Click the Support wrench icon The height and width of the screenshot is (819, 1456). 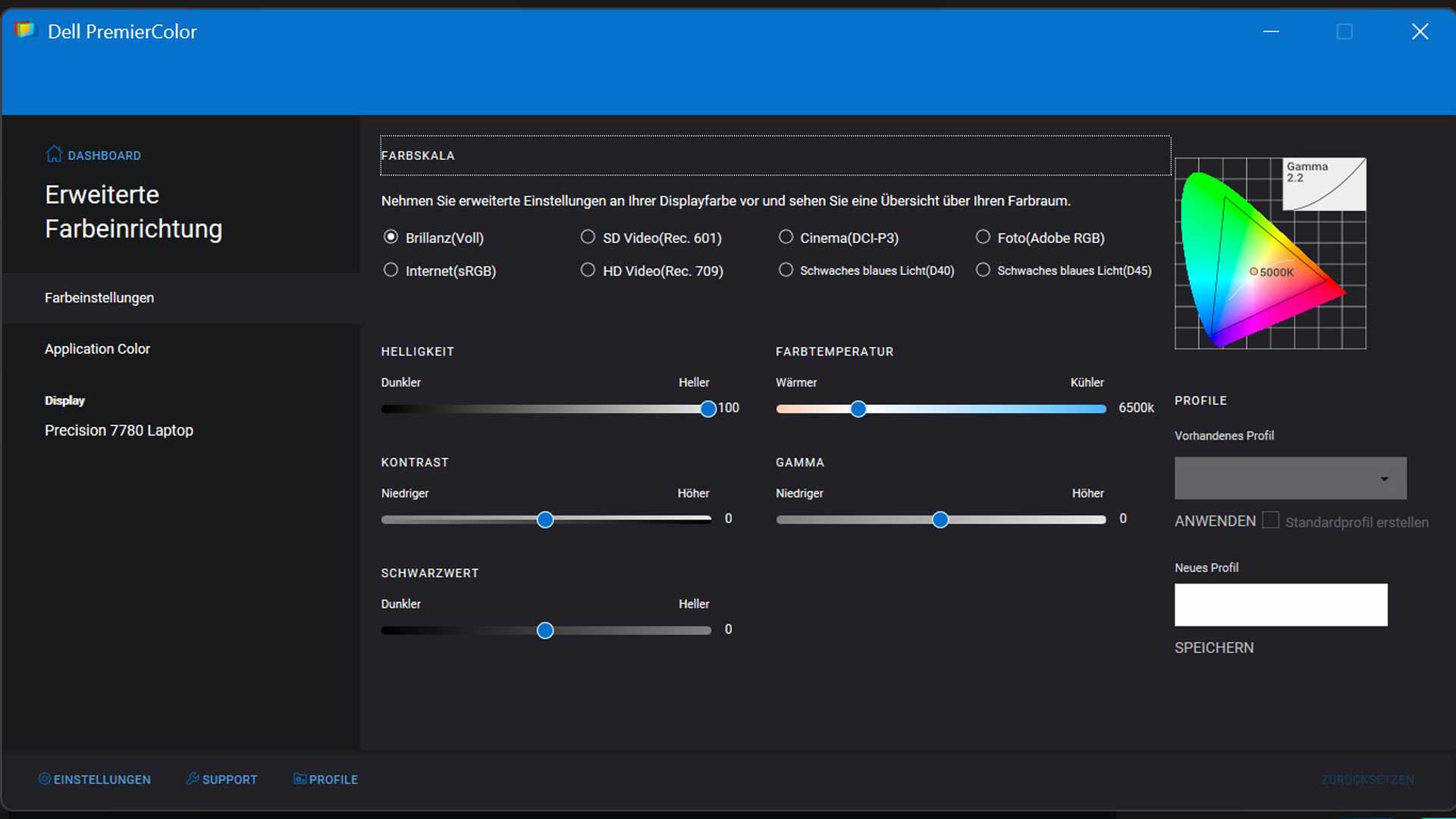pos(193,779)
